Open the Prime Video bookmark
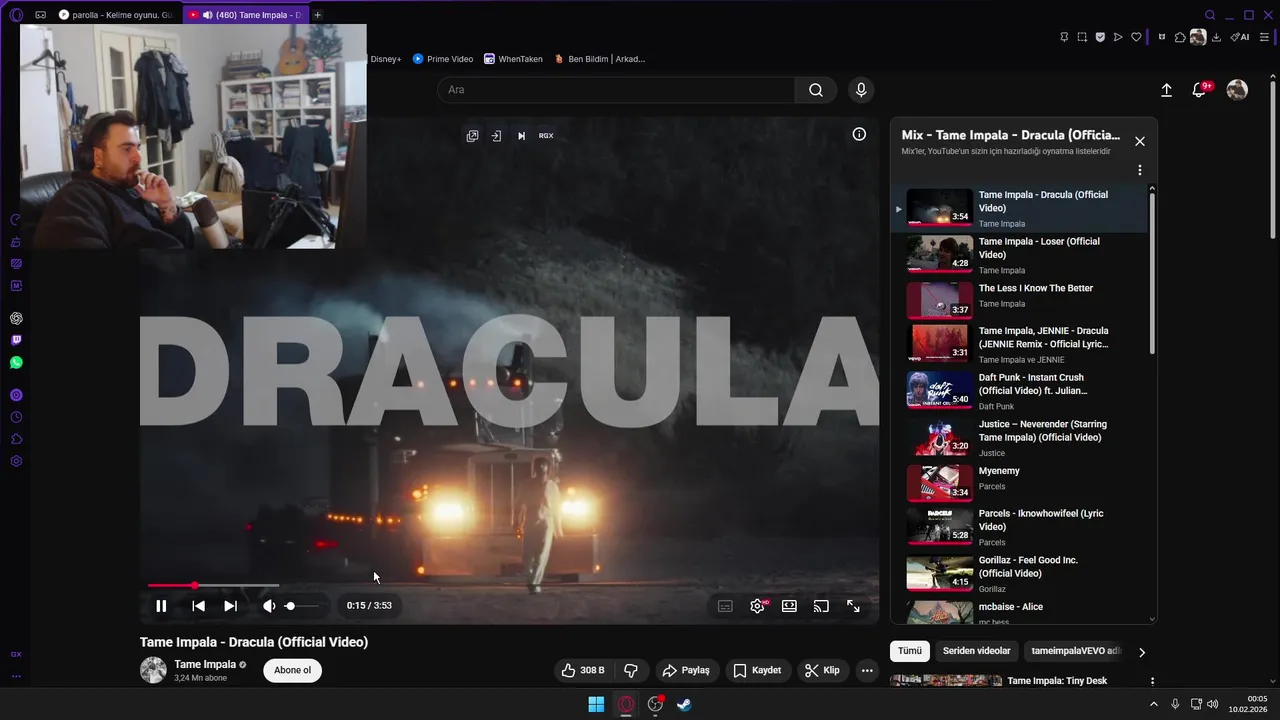The width and height of the screenshot is (1280, 720). click(x=443, y=59)
